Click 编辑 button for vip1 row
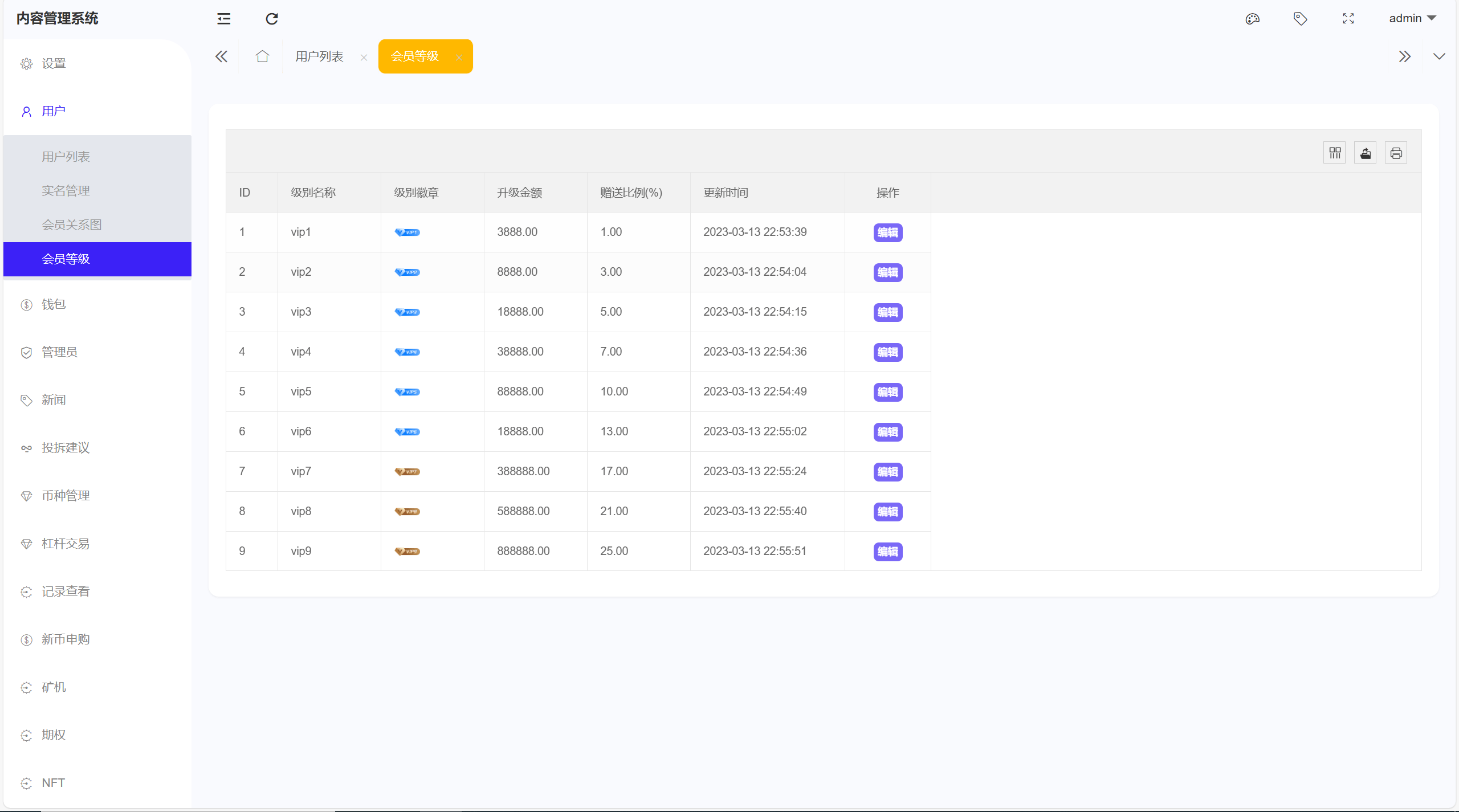Viewport: 1459px width, 812px height. 887,232
